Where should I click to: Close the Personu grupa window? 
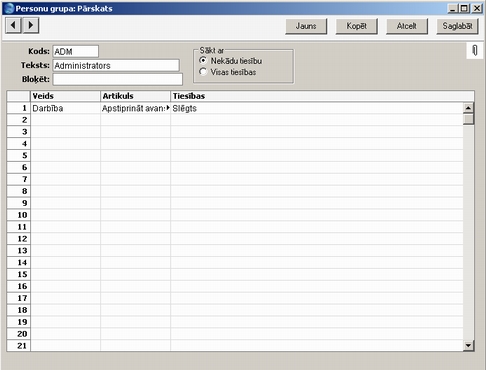click(x=477, y=8)
